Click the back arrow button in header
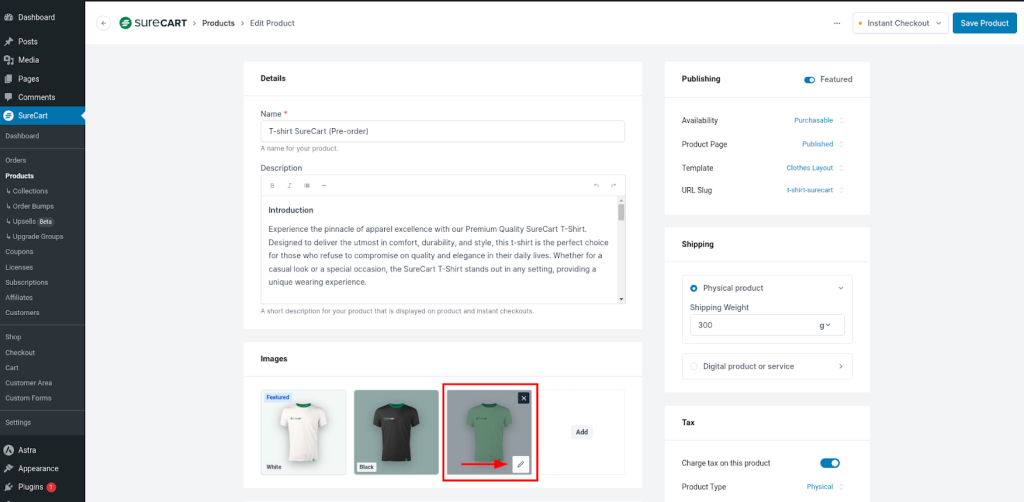The width and height of the screenshot is (1024, 502). point(104,23)
